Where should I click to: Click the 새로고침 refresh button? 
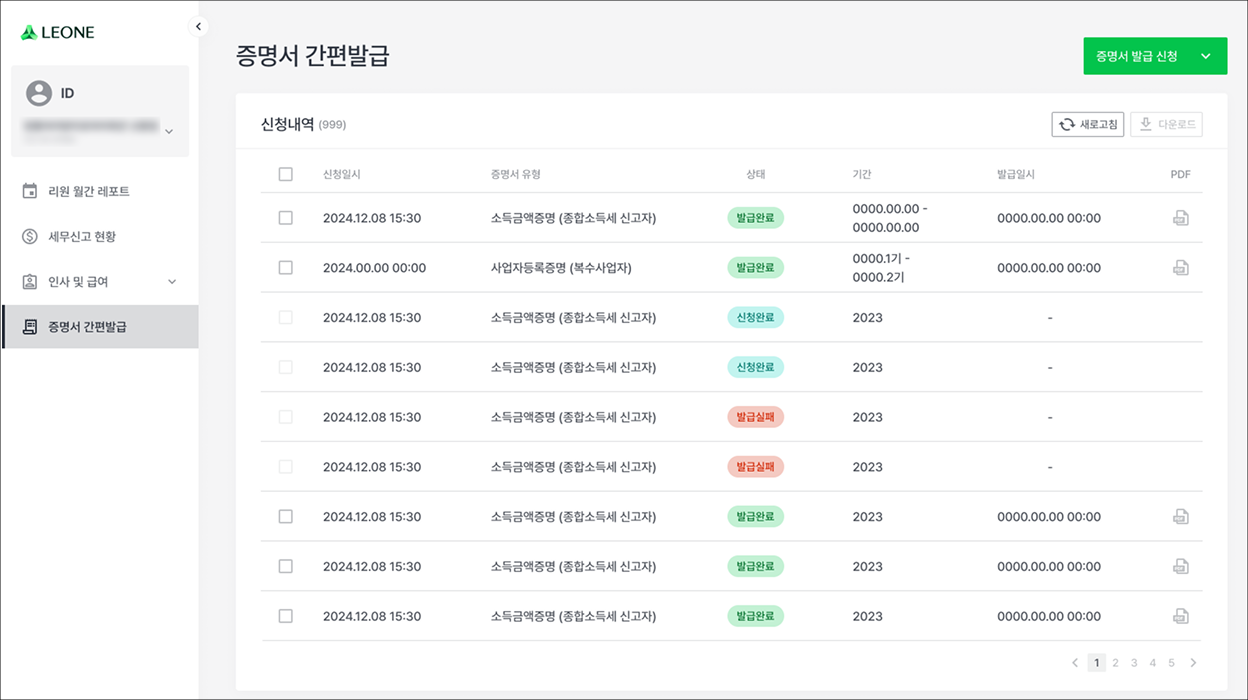(x=1088, y=125)
